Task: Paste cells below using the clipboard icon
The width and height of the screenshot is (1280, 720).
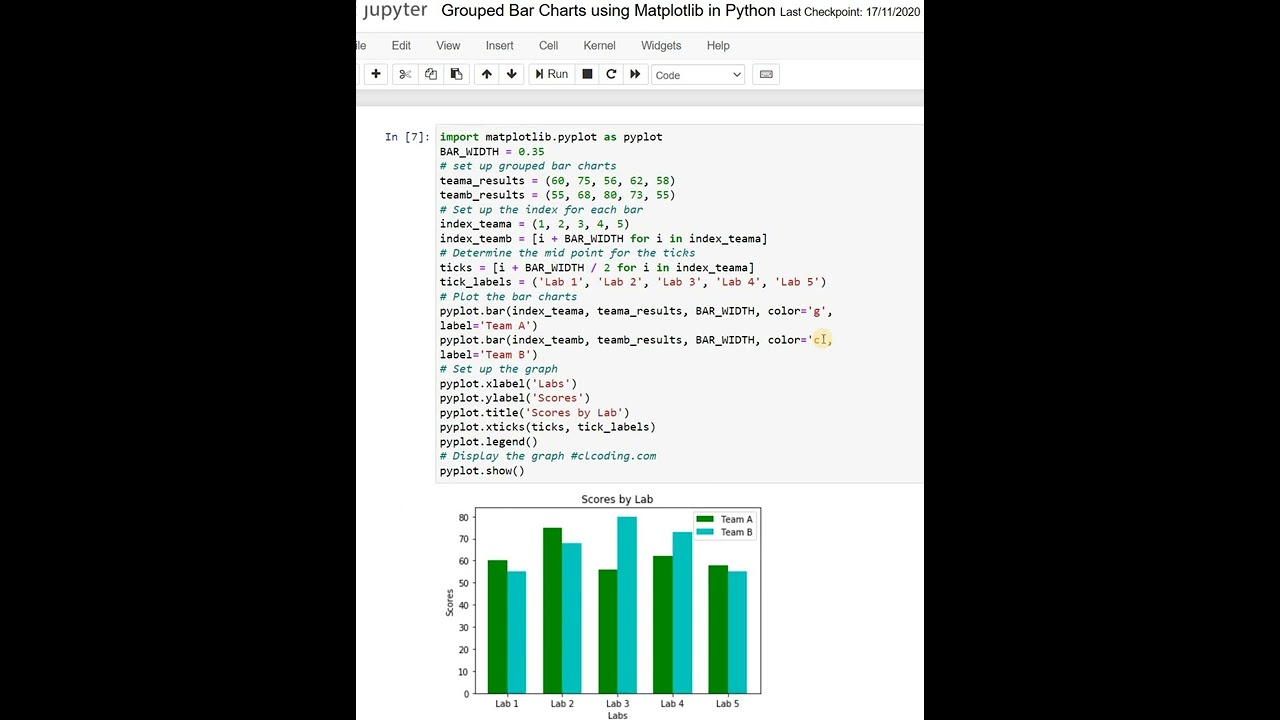Action: (456, 74)
